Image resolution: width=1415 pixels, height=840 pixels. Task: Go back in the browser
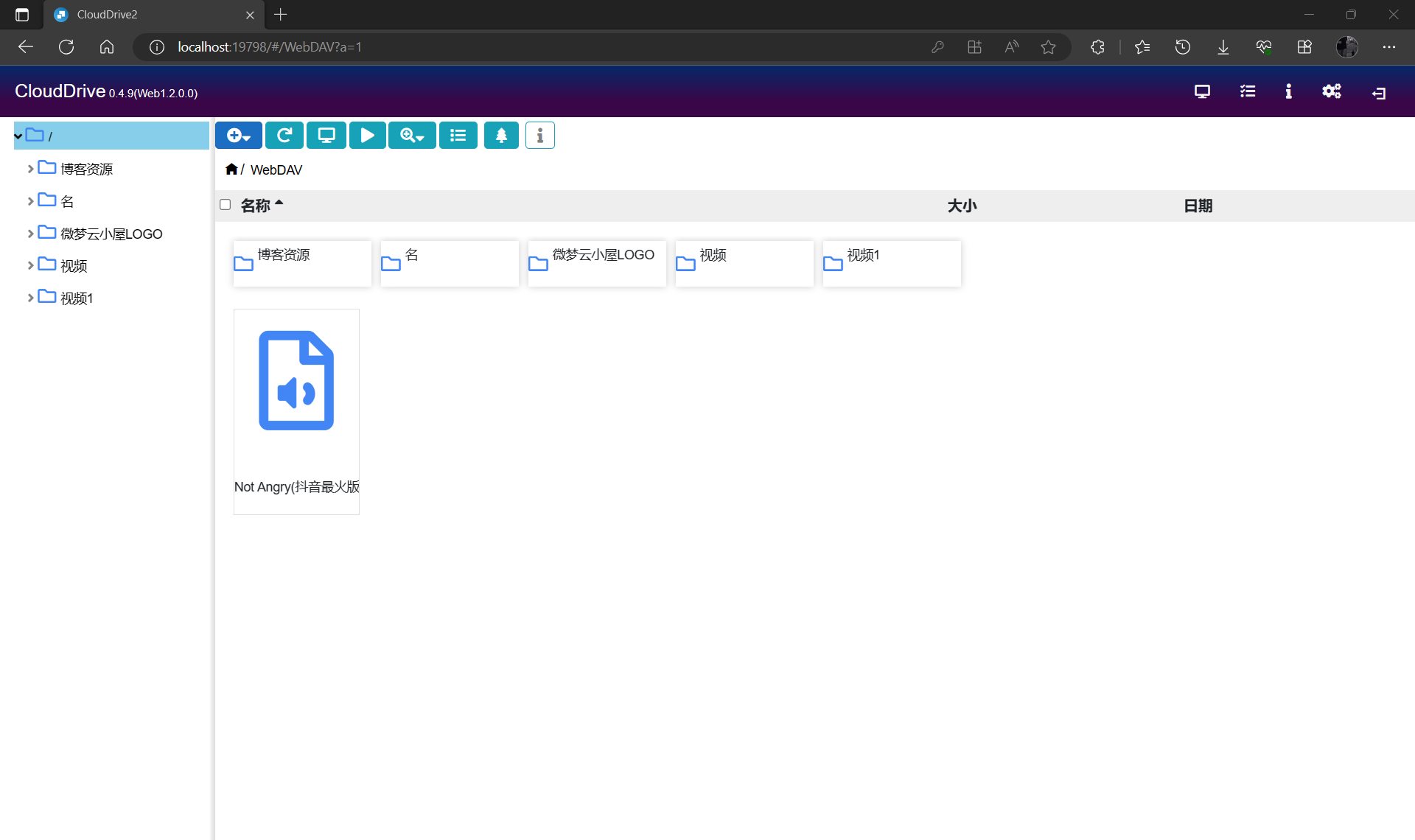26,47
